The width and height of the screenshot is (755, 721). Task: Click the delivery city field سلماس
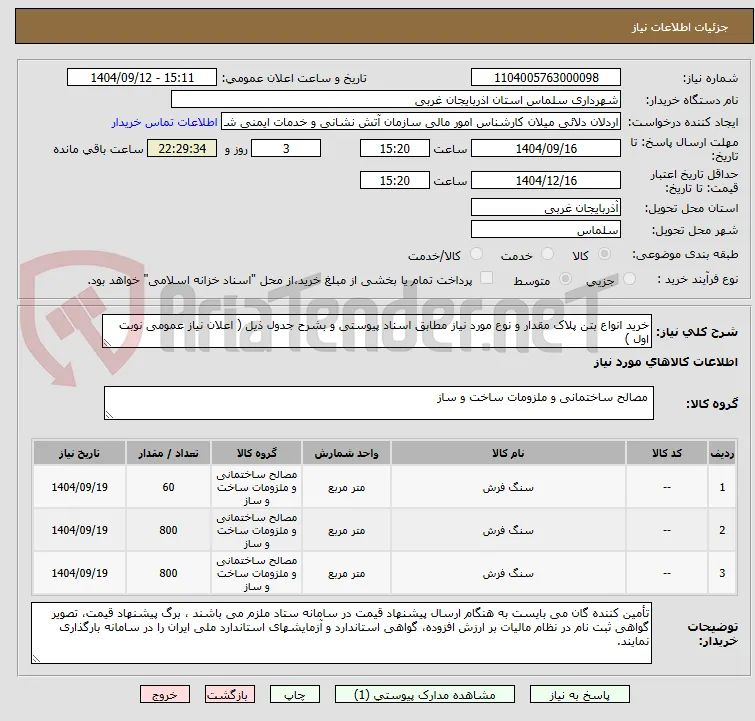[546, 230]
